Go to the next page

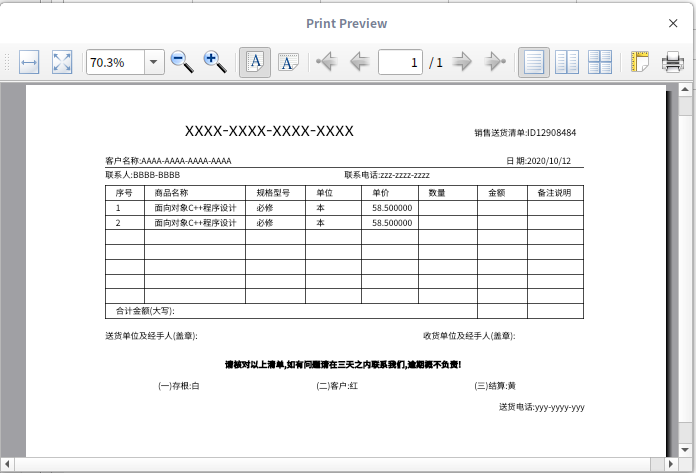click(x=462, y=61)
